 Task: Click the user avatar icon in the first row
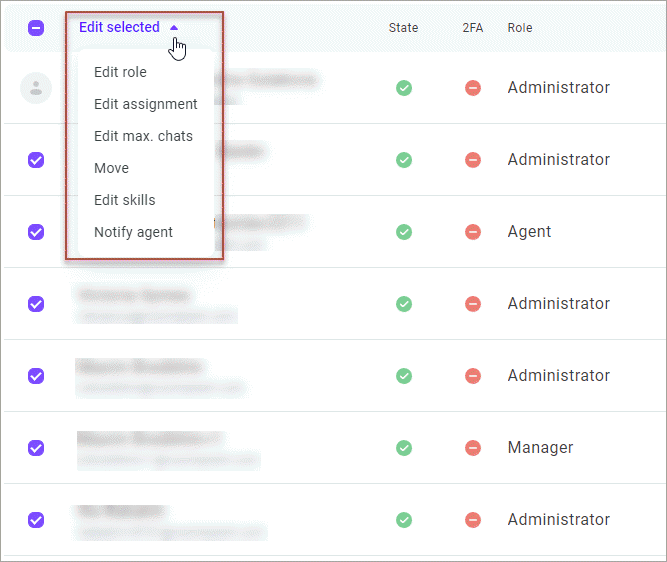(36, 88)
